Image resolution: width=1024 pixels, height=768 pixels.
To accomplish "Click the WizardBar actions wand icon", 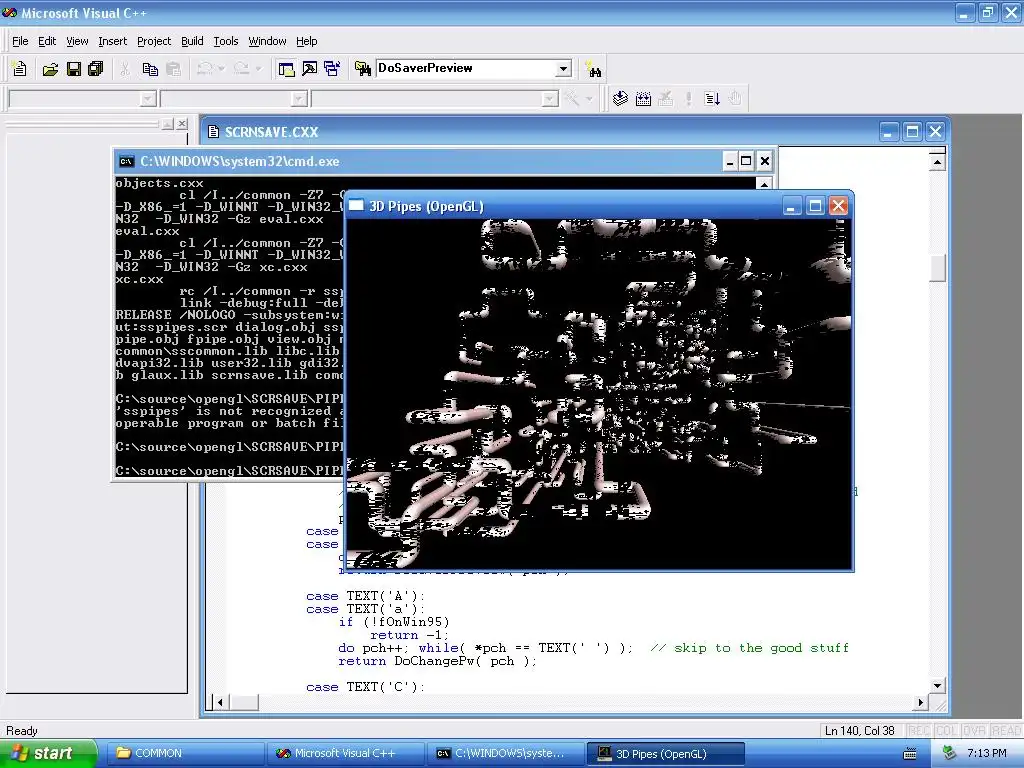I will click(x=571, y=99).
